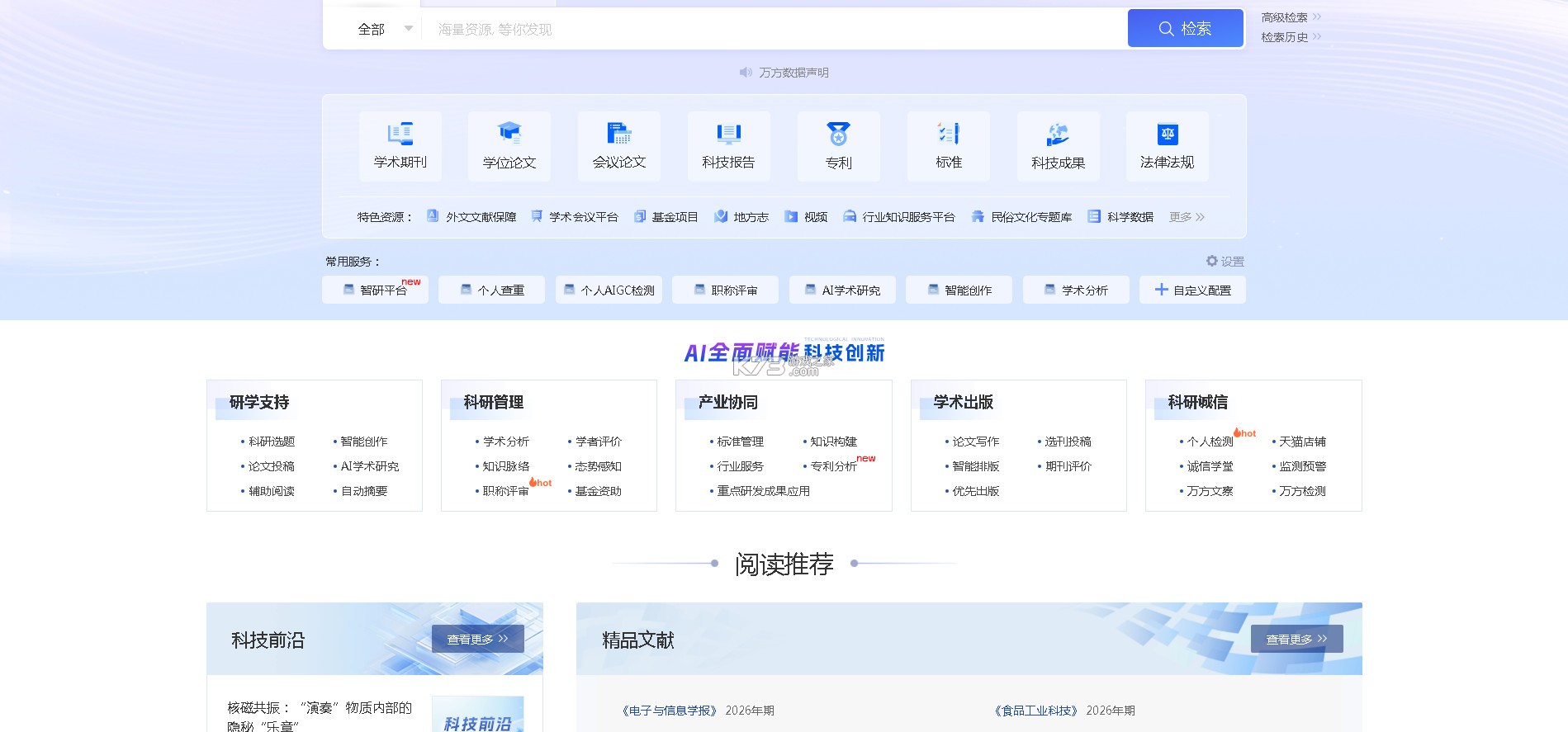This screenshot has width=1568, height=732.
Task: Open the 智能创作 service button
Action: pyautogui.click(x=959, y=290)
